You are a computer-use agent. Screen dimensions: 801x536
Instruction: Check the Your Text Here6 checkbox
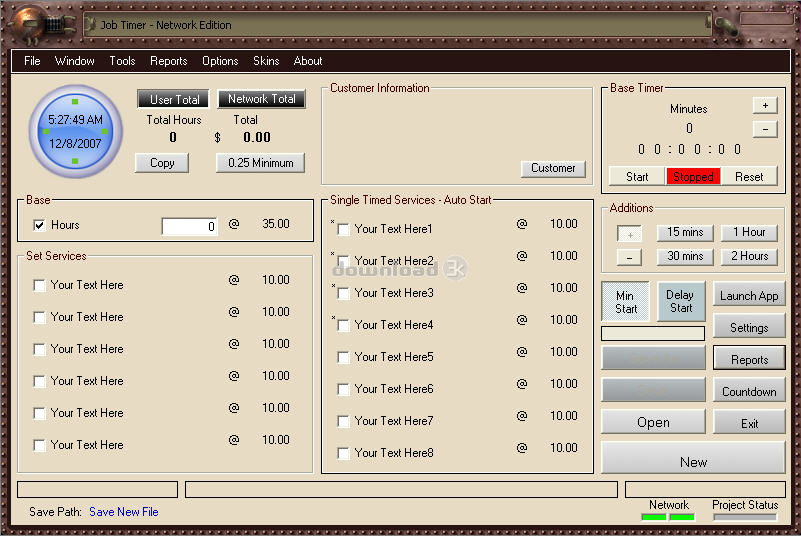tap(344, 389)
